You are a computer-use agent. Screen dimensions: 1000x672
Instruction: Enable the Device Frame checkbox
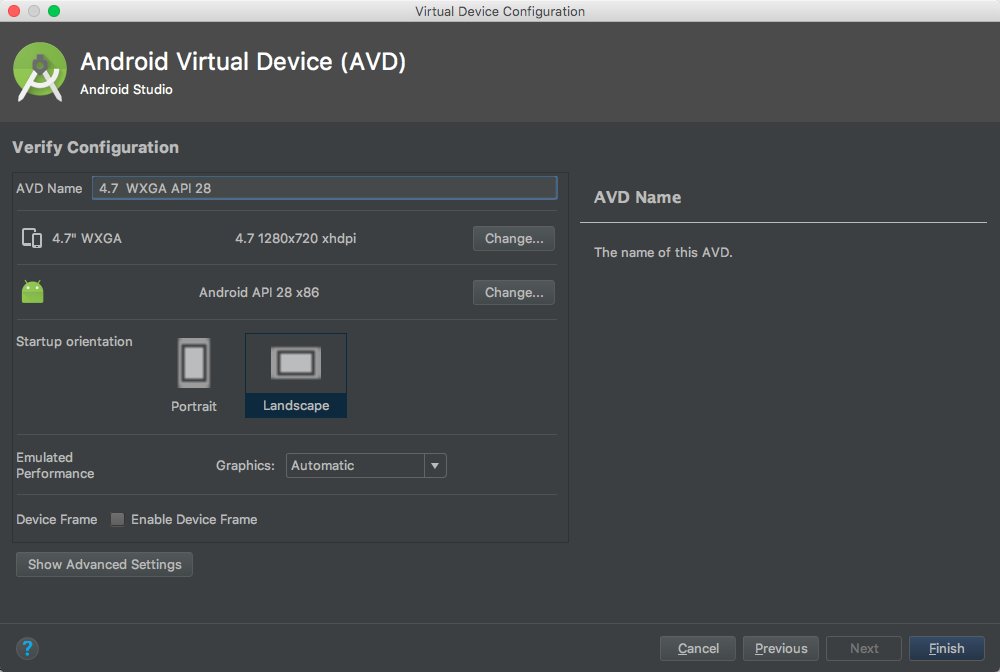tap(117, 519)
